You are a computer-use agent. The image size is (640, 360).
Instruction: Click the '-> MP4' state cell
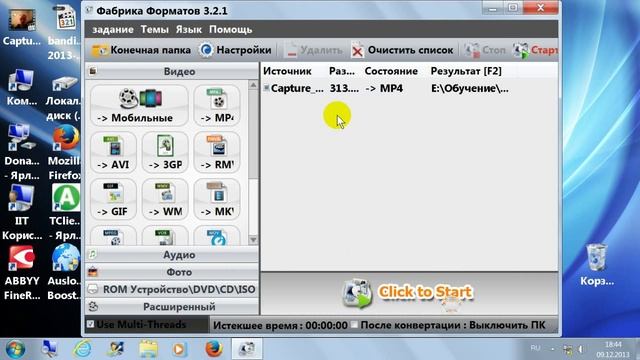point(384,88)
